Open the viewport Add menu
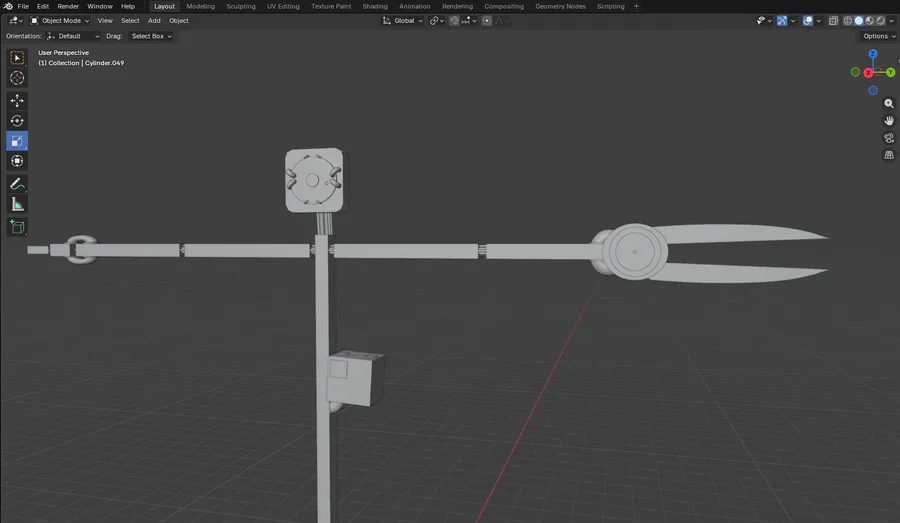900x523 pixels. [154, 21]
